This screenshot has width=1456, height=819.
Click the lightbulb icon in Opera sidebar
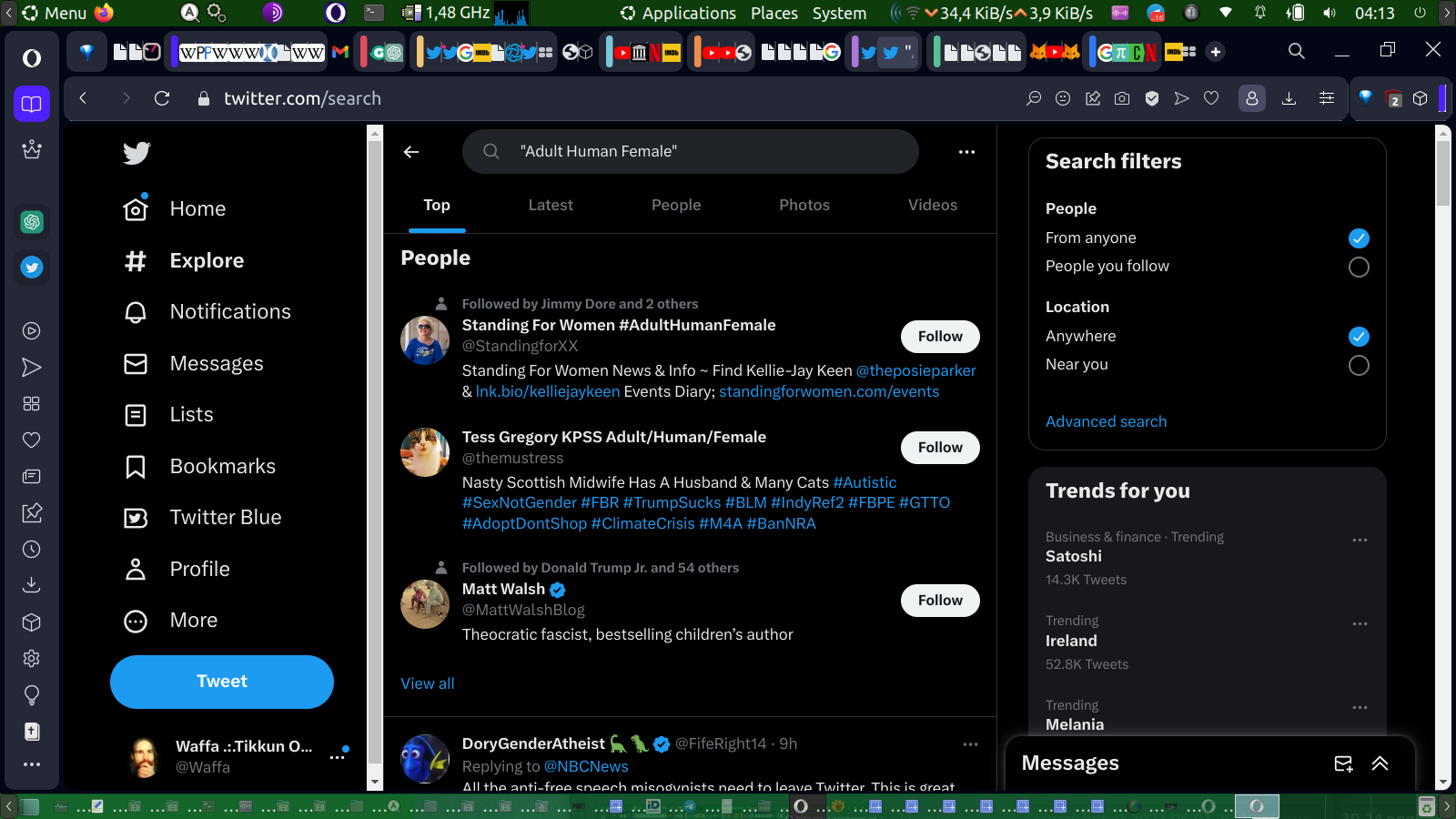click(x=32, y=695)
